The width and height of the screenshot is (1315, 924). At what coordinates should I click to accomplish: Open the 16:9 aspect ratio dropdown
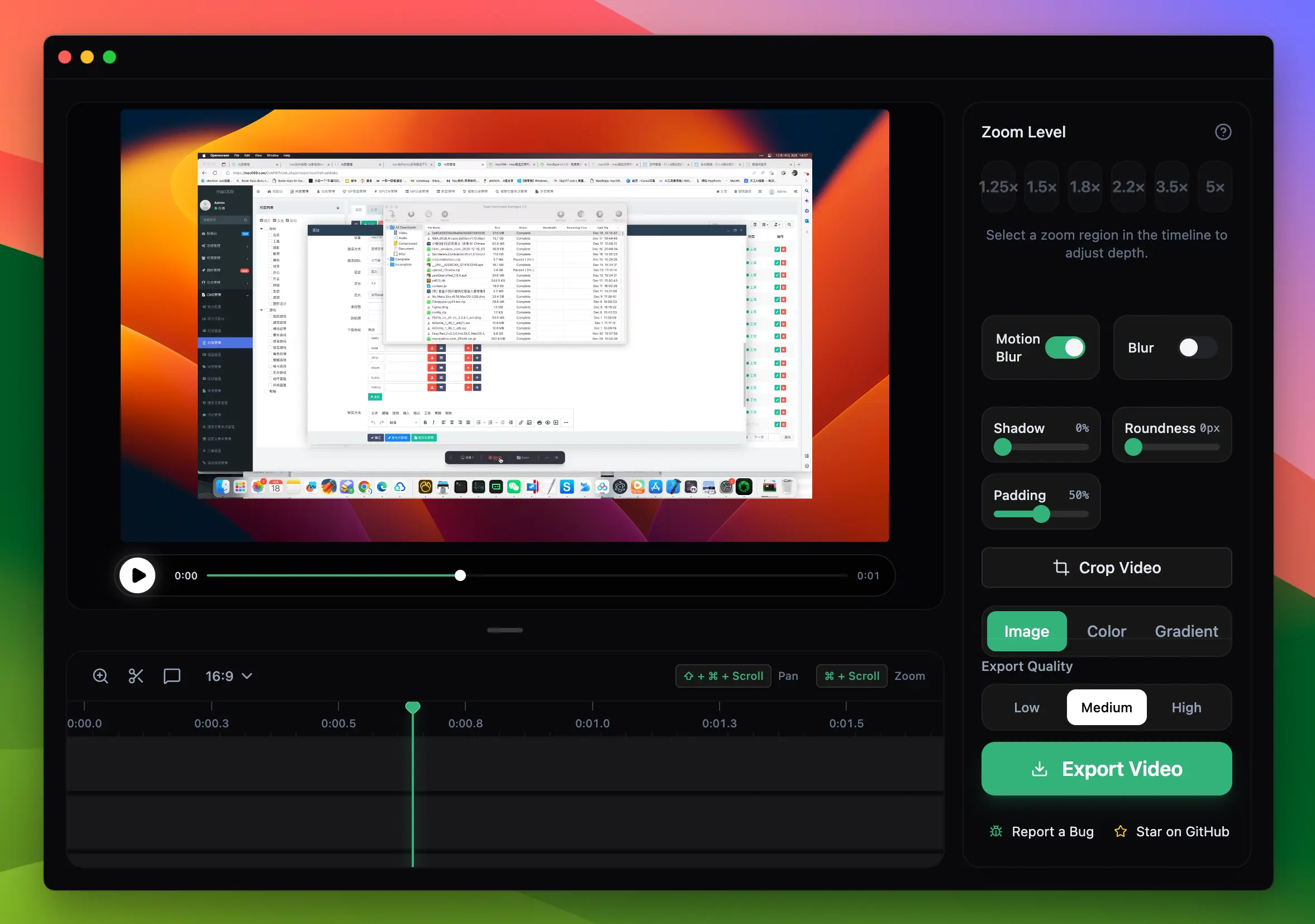click(228, 676)
